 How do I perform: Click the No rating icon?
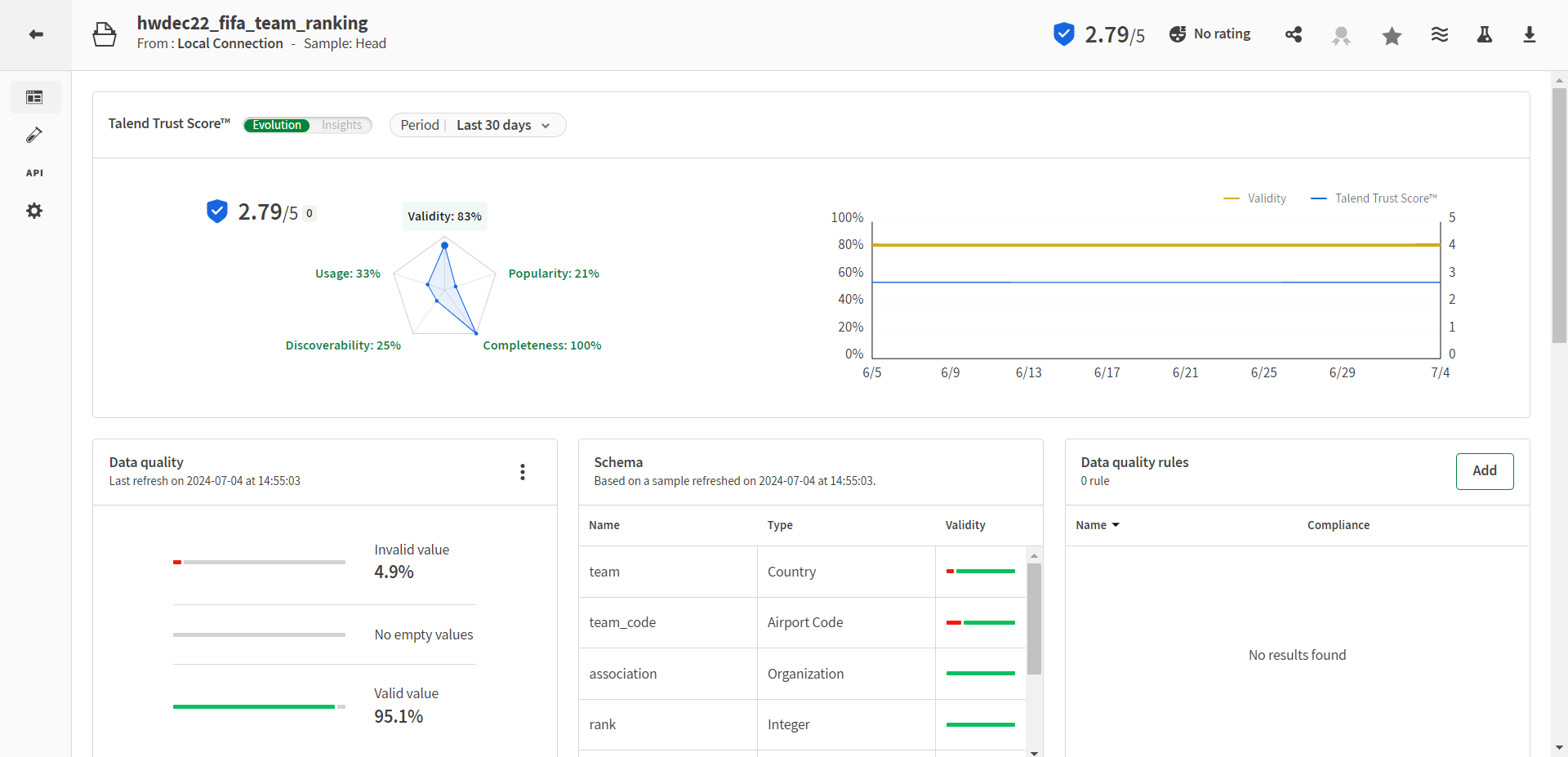tap(1178, 34)
